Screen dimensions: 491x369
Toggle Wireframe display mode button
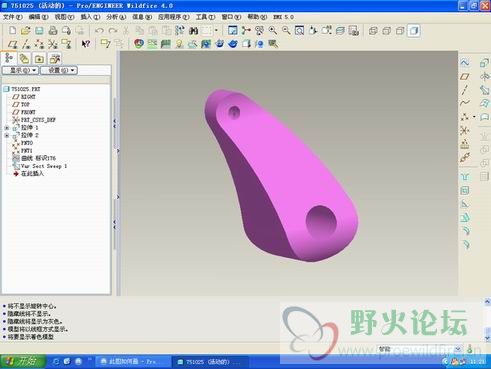click(x=373, y=31)
